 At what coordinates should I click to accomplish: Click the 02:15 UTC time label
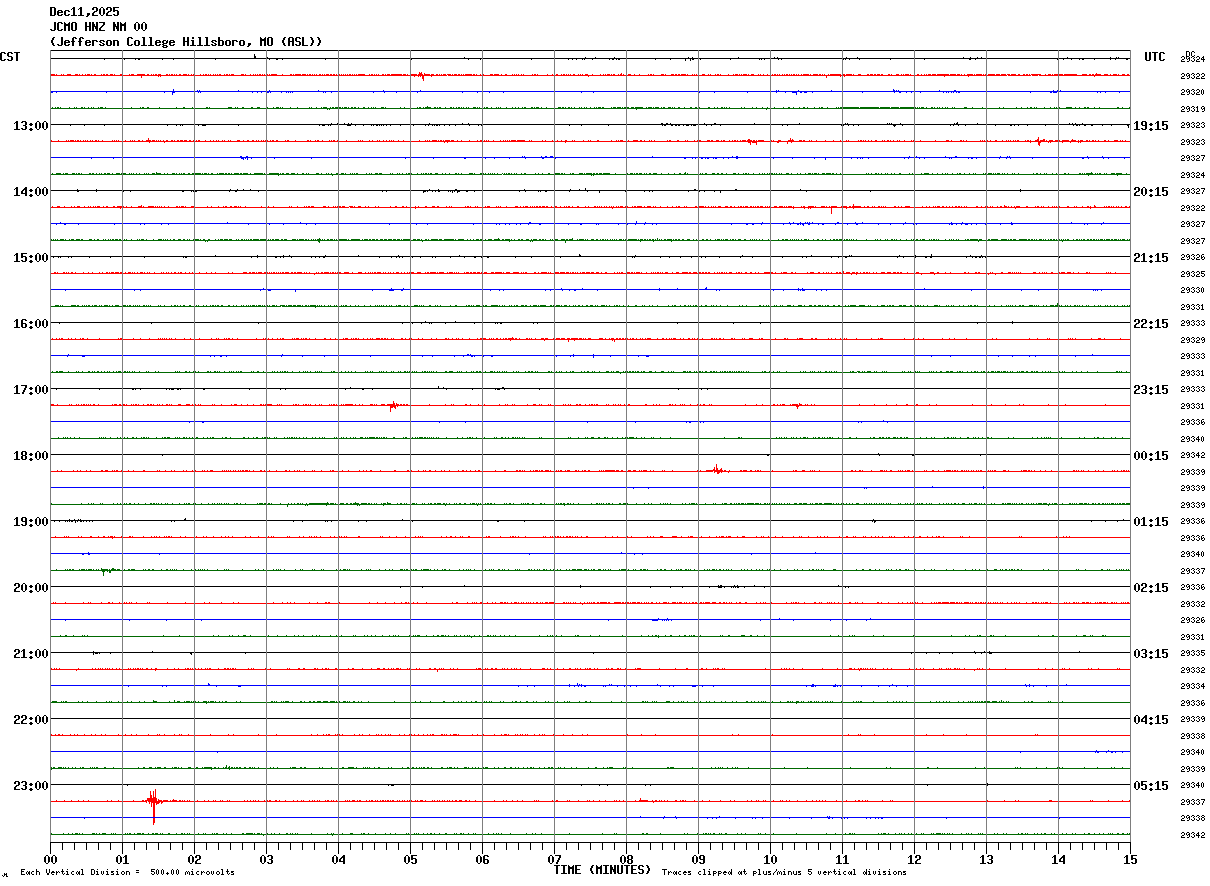point(1150,587)
